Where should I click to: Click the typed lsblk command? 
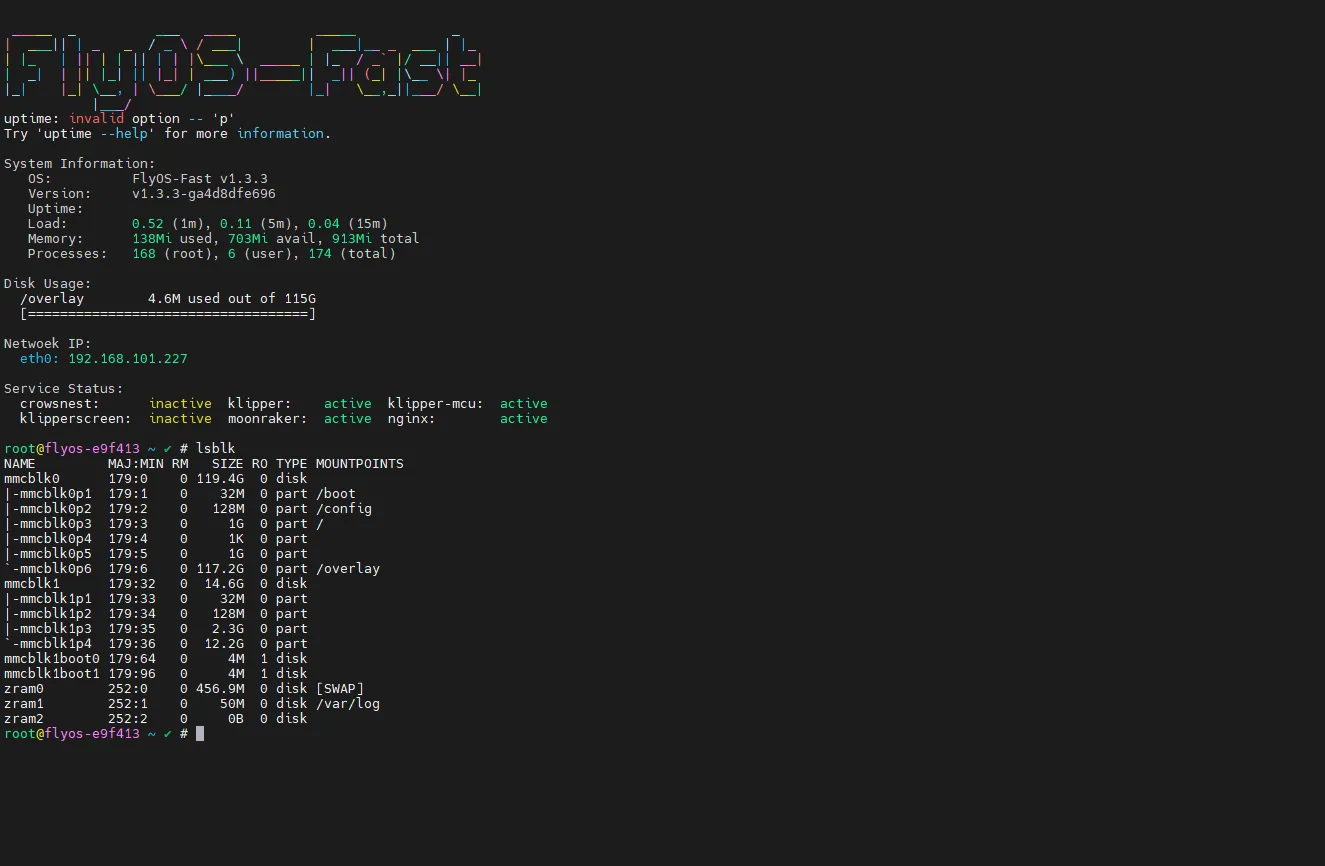[215, 449]
